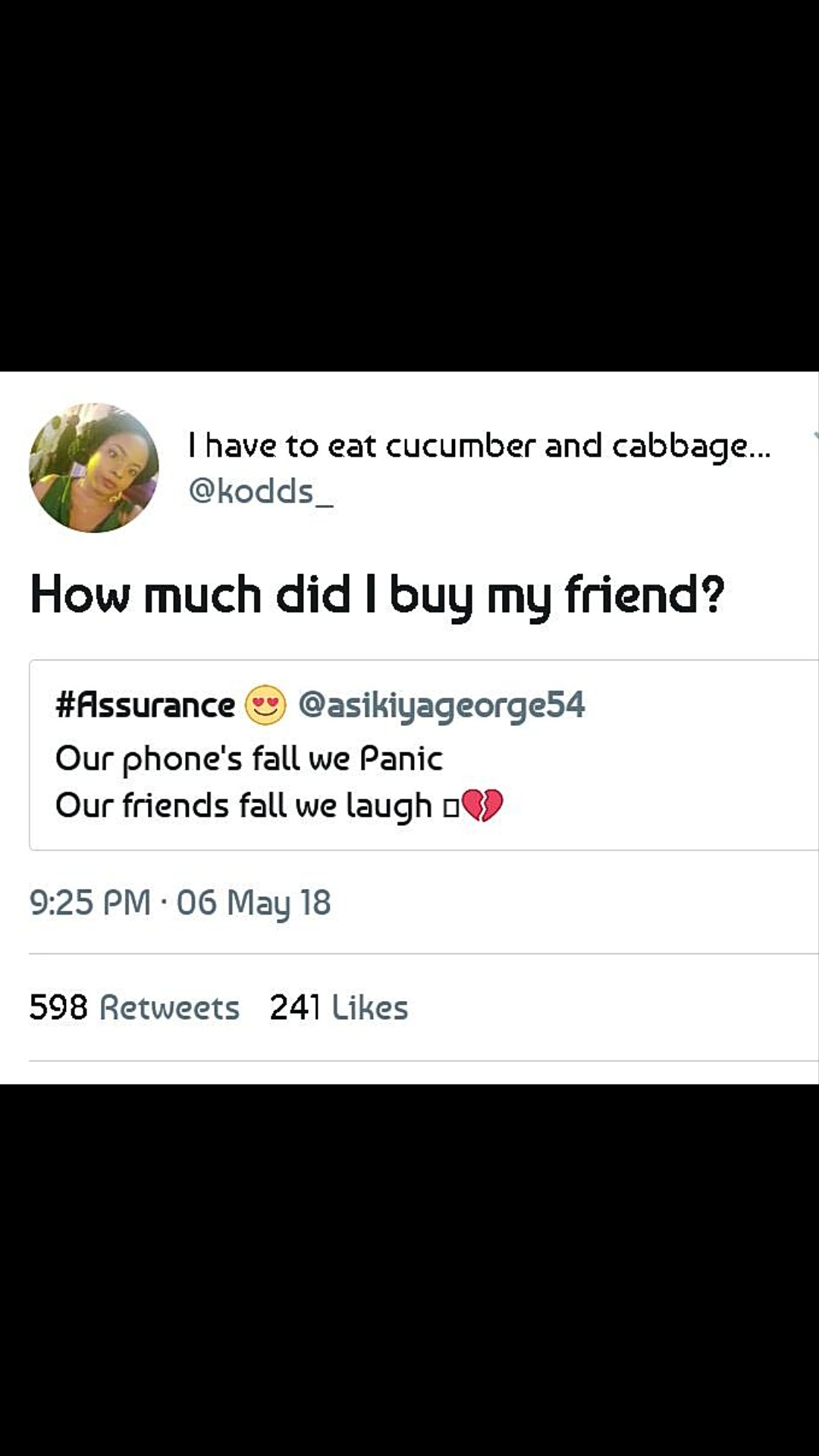This screenshot has height=1456, width=819.
Task: Visit the @asikiyageorge54 profile handle
Action: pos(441,705)
